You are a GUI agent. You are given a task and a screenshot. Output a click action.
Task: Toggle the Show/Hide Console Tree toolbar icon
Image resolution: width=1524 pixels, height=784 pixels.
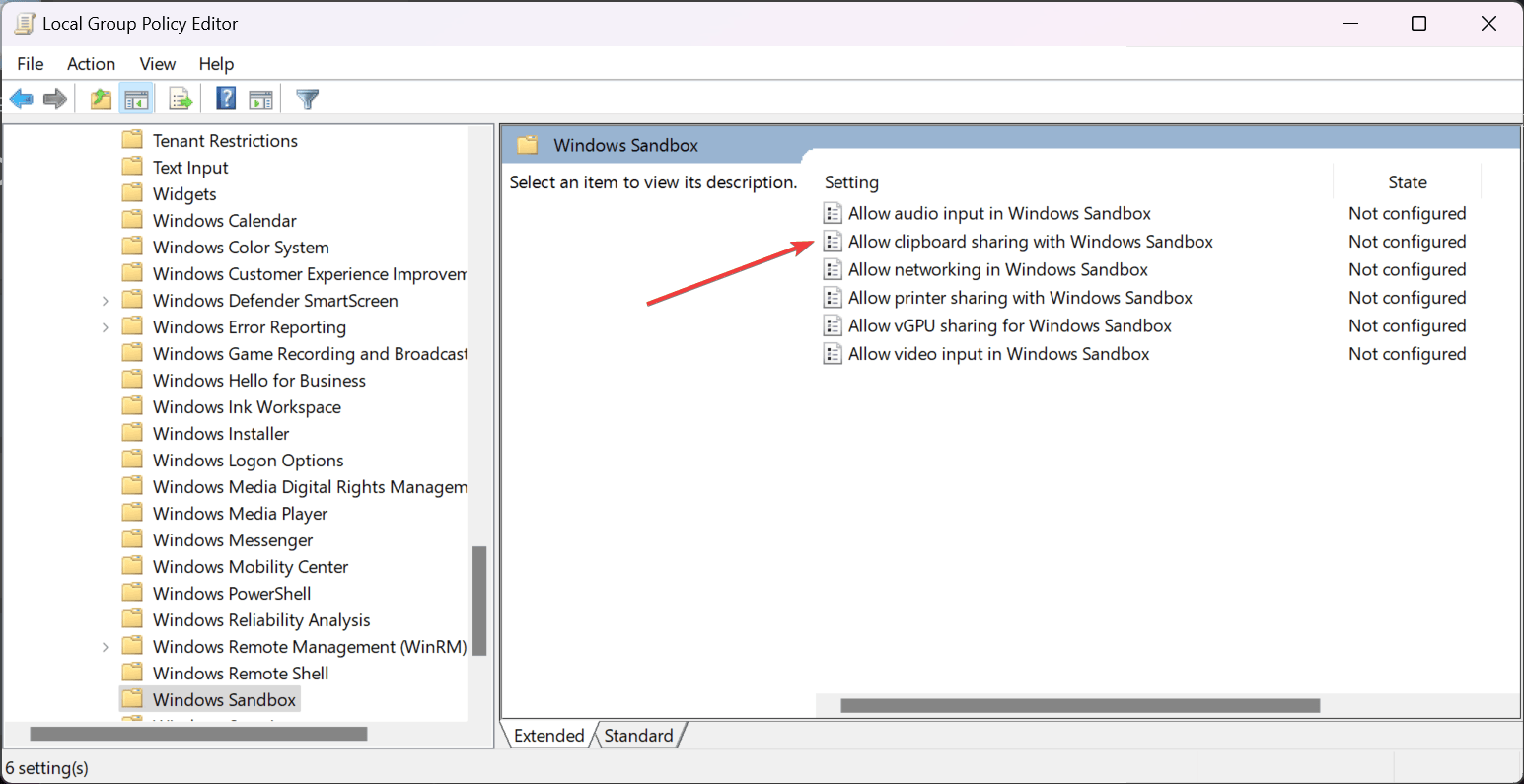[x=136, y=98]
